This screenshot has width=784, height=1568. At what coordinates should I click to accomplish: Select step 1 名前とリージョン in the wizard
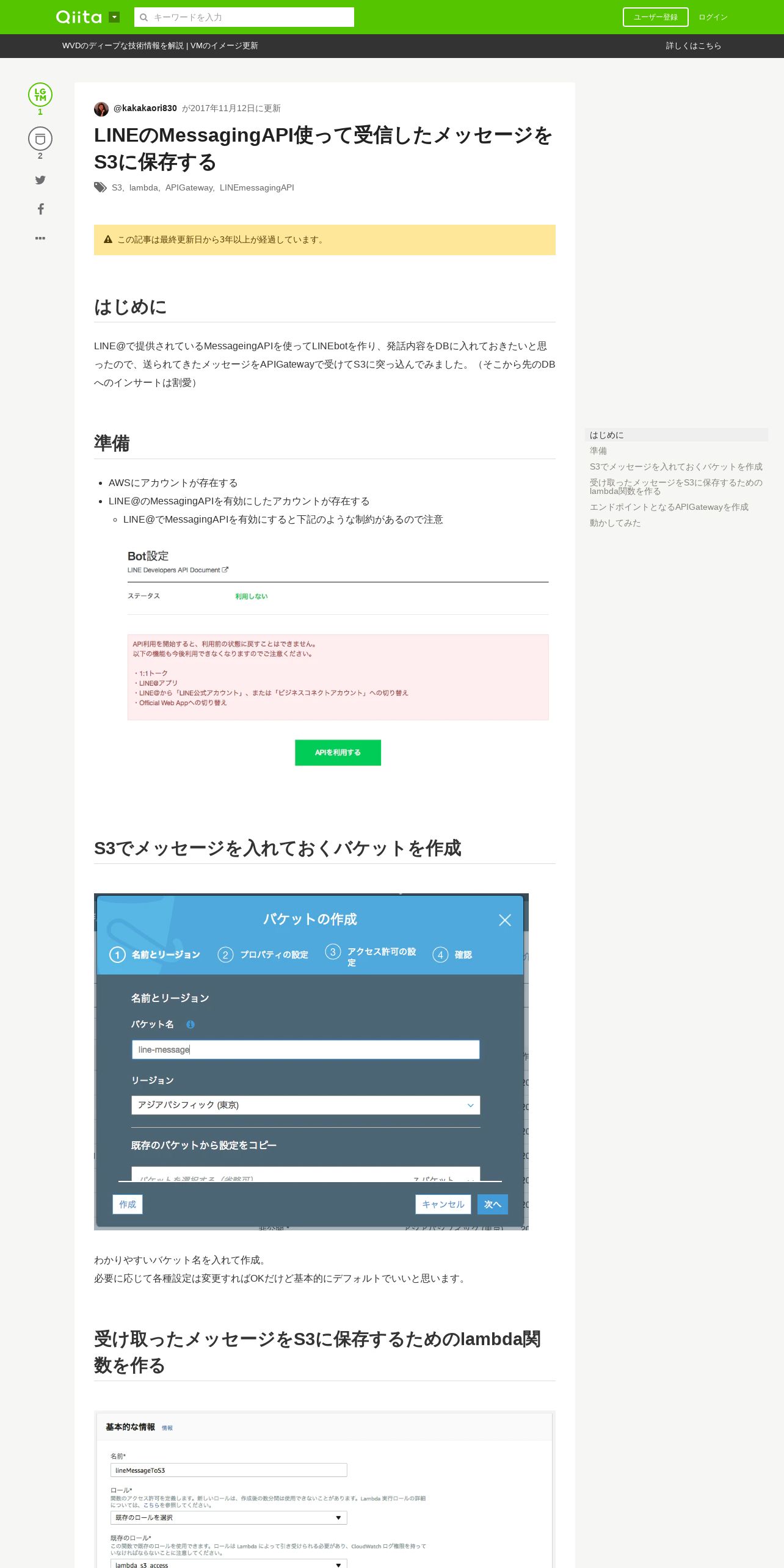pos(155,954)
